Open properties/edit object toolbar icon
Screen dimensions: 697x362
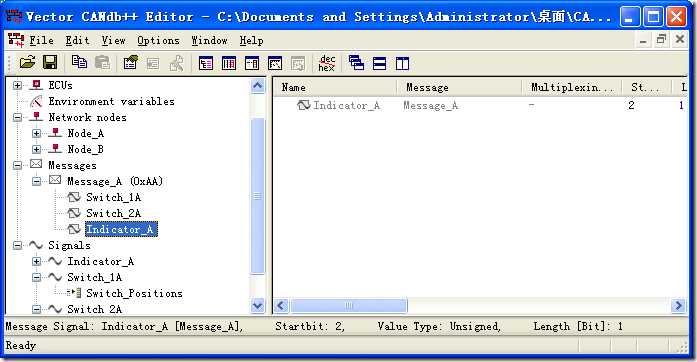131,62
